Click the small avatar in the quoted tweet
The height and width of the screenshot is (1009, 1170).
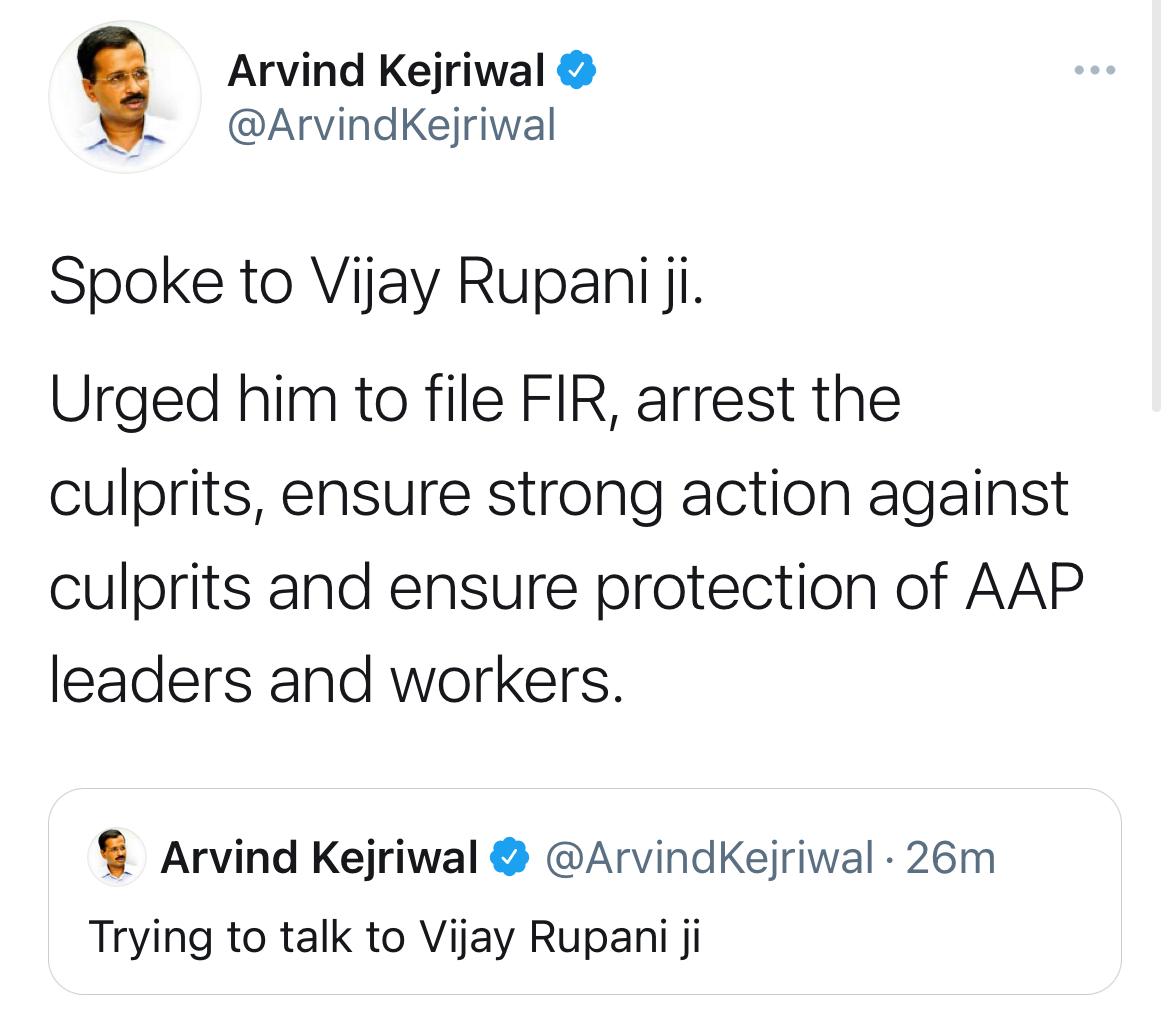[x=117, y=857]
